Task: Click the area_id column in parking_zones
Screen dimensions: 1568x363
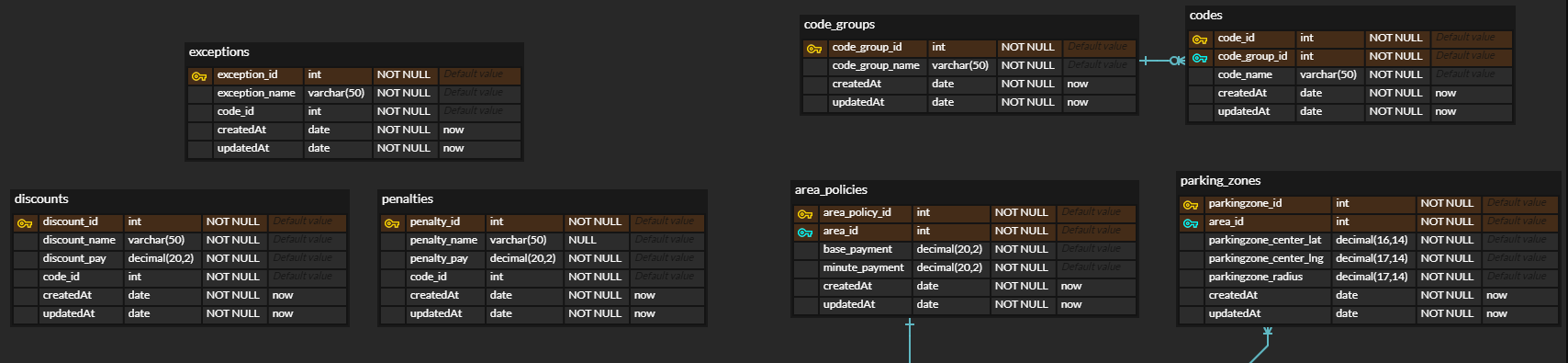Action: pos(1226,221)
